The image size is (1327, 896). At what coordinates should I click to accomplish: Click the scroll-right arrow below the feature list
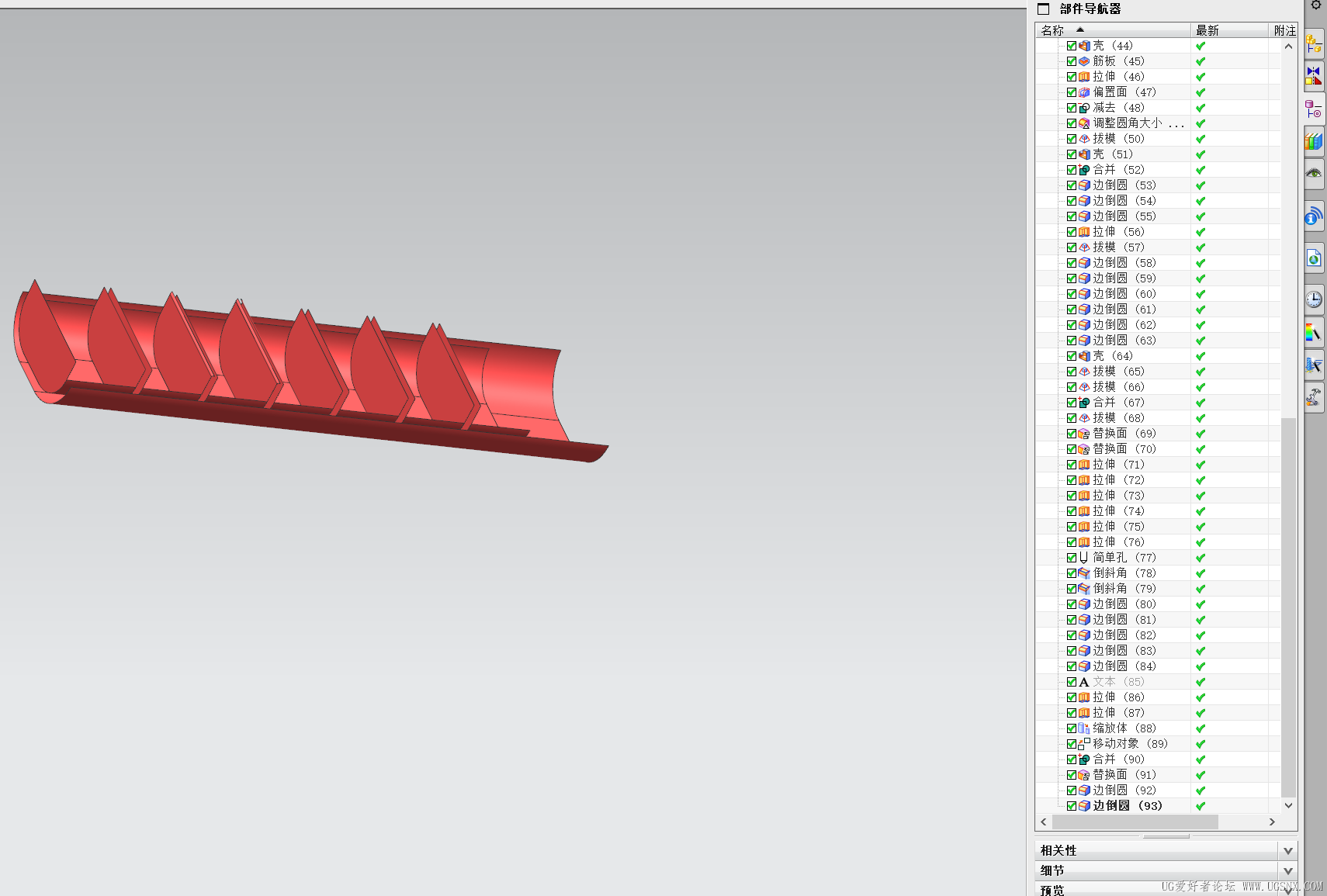(x=1272, y=822)
